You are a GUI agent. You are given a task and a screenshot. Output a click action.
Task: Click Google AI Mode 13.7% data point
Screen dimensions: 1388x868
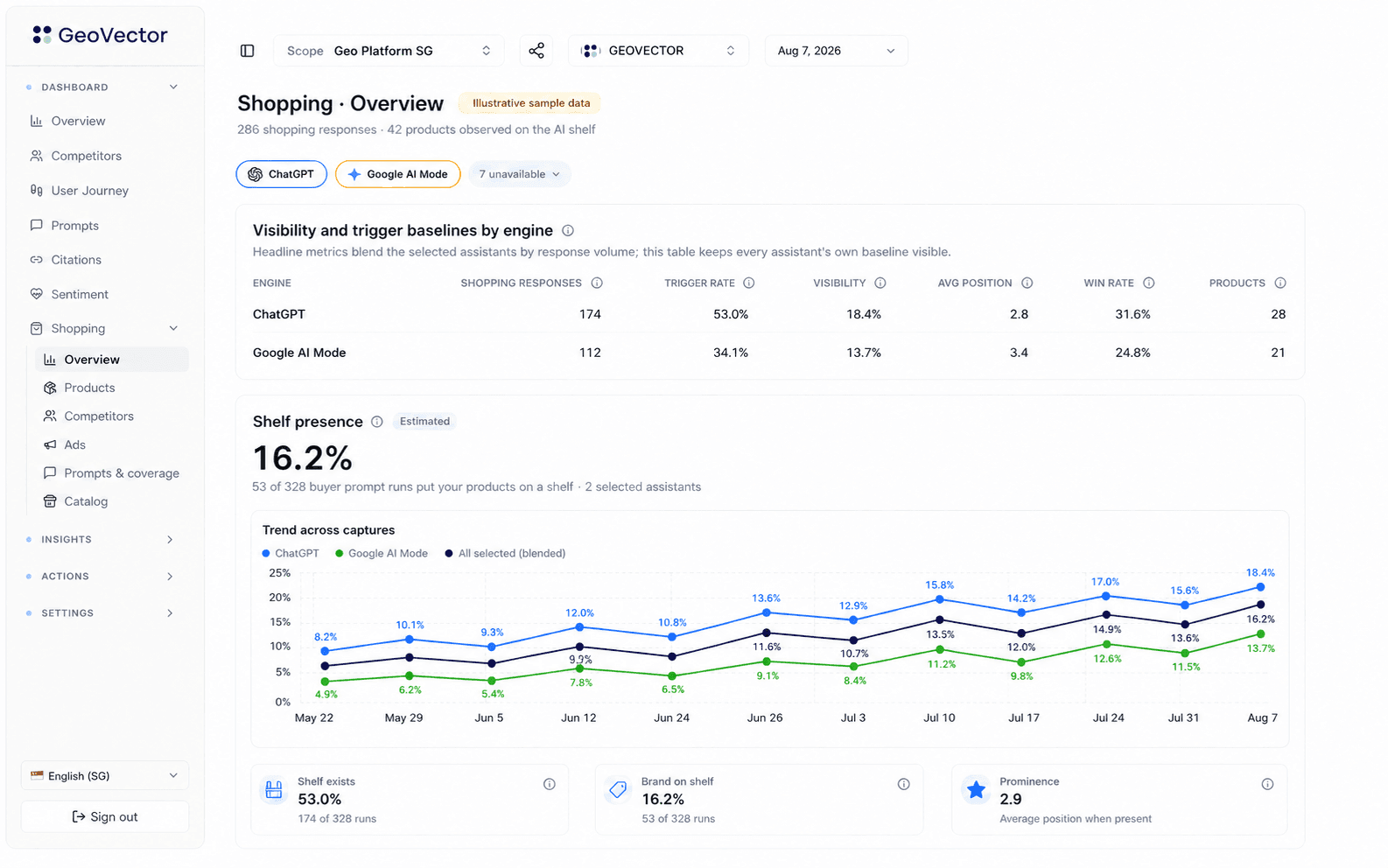[x=1260, y=634]
